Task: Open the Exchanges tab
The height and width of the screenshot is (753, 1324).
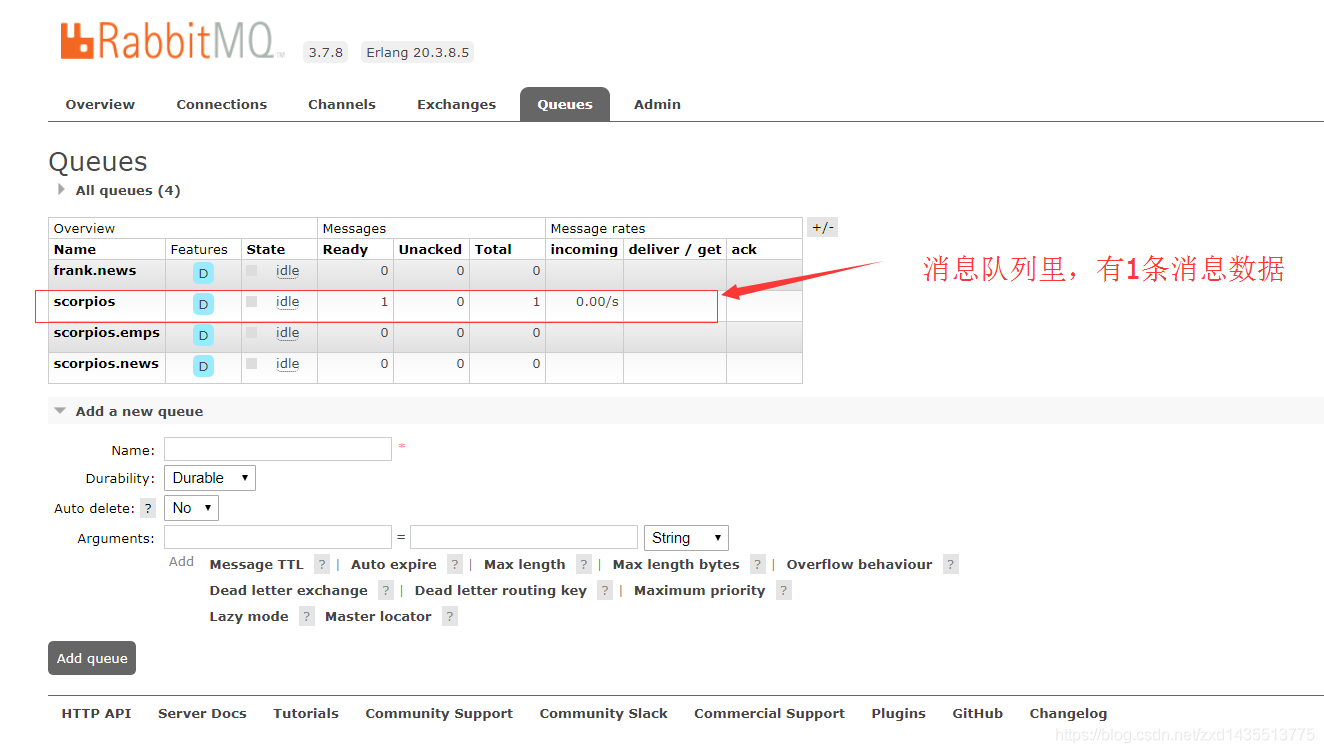Action: [x=457, y=104]
